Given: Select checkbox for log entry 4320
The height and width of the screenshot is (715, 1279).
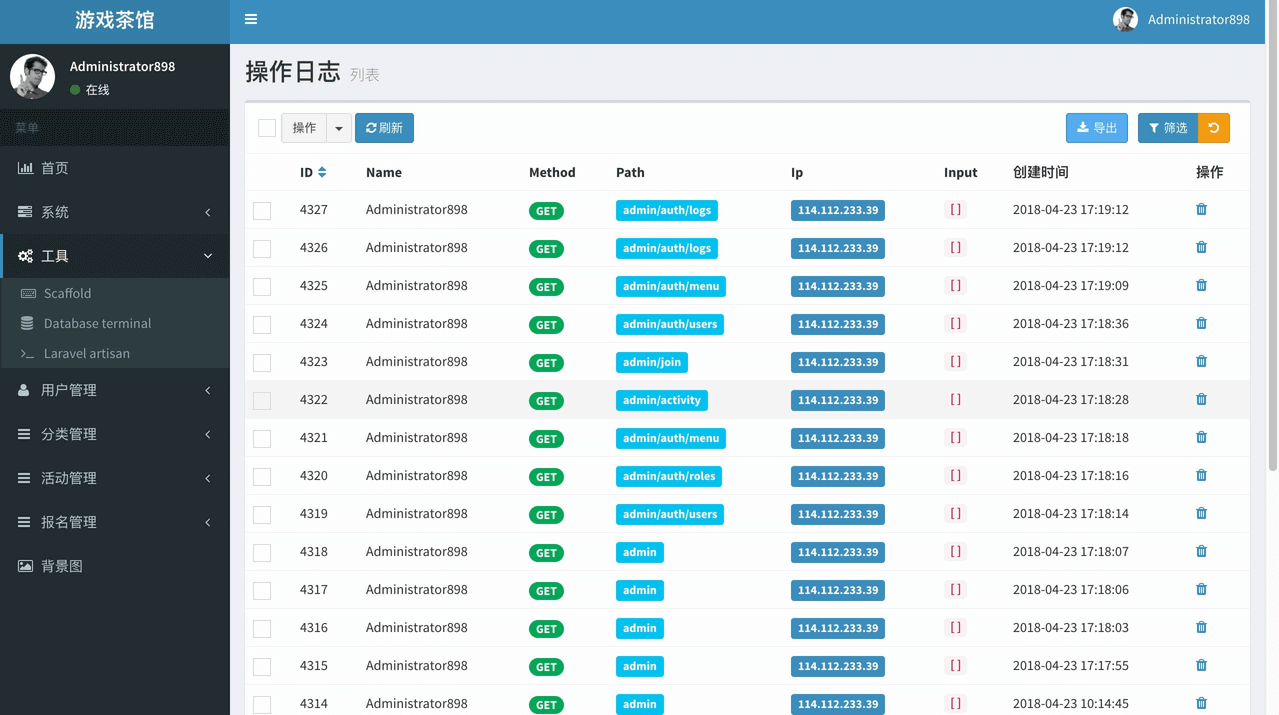Looking at the screenshot, I should 262,477.
